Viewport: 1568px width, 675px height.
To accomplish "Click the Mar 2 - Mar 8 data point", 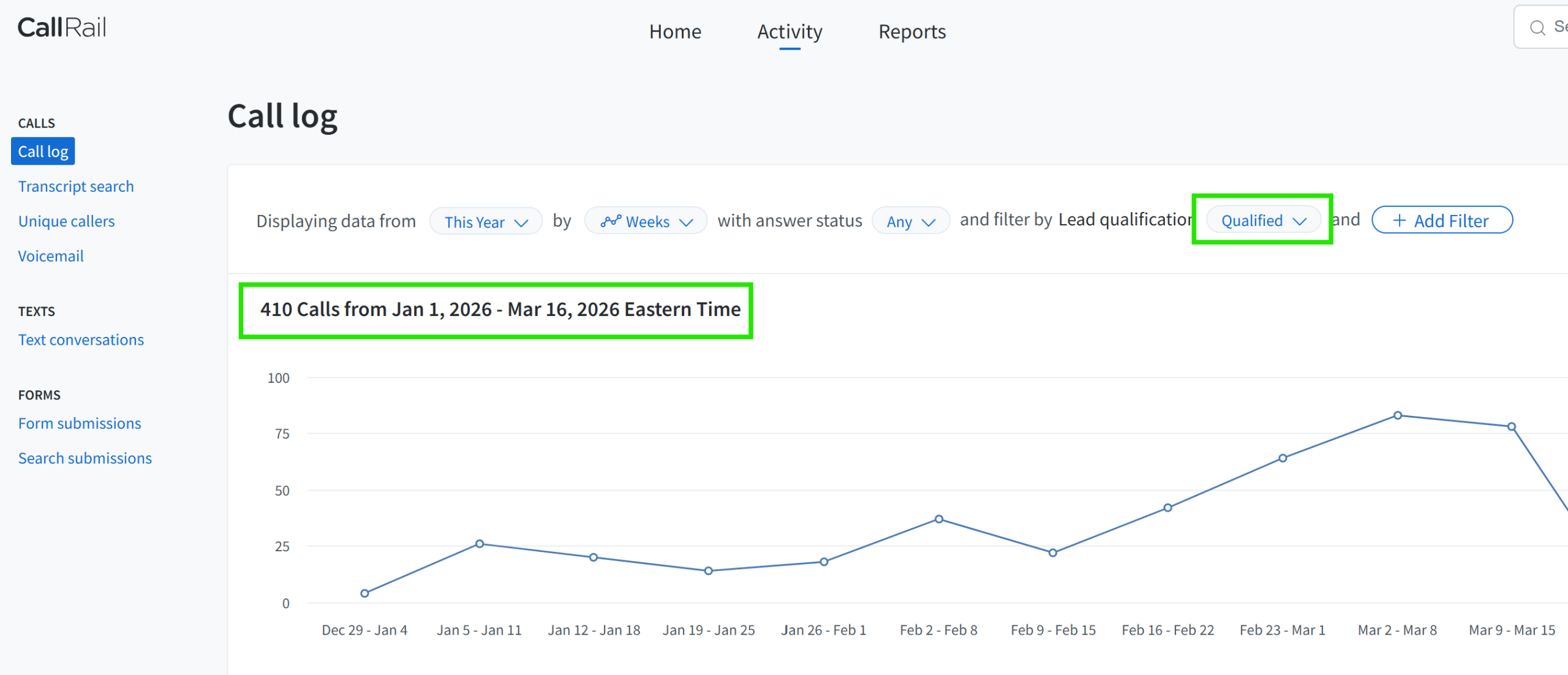I will click(x=1397, y=415).
